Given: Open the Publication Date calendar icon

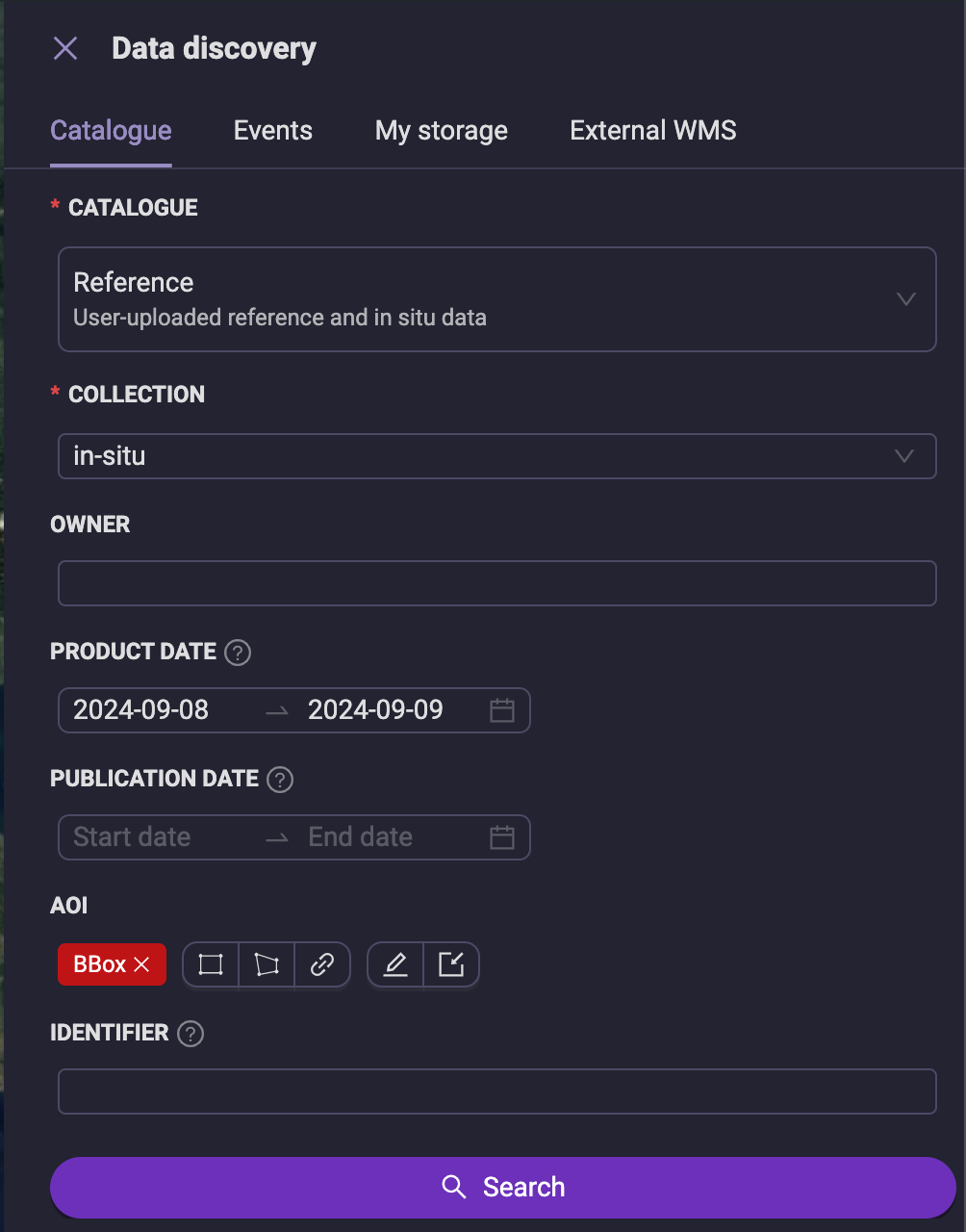Looking at the screenshot, I should point(502,837).
